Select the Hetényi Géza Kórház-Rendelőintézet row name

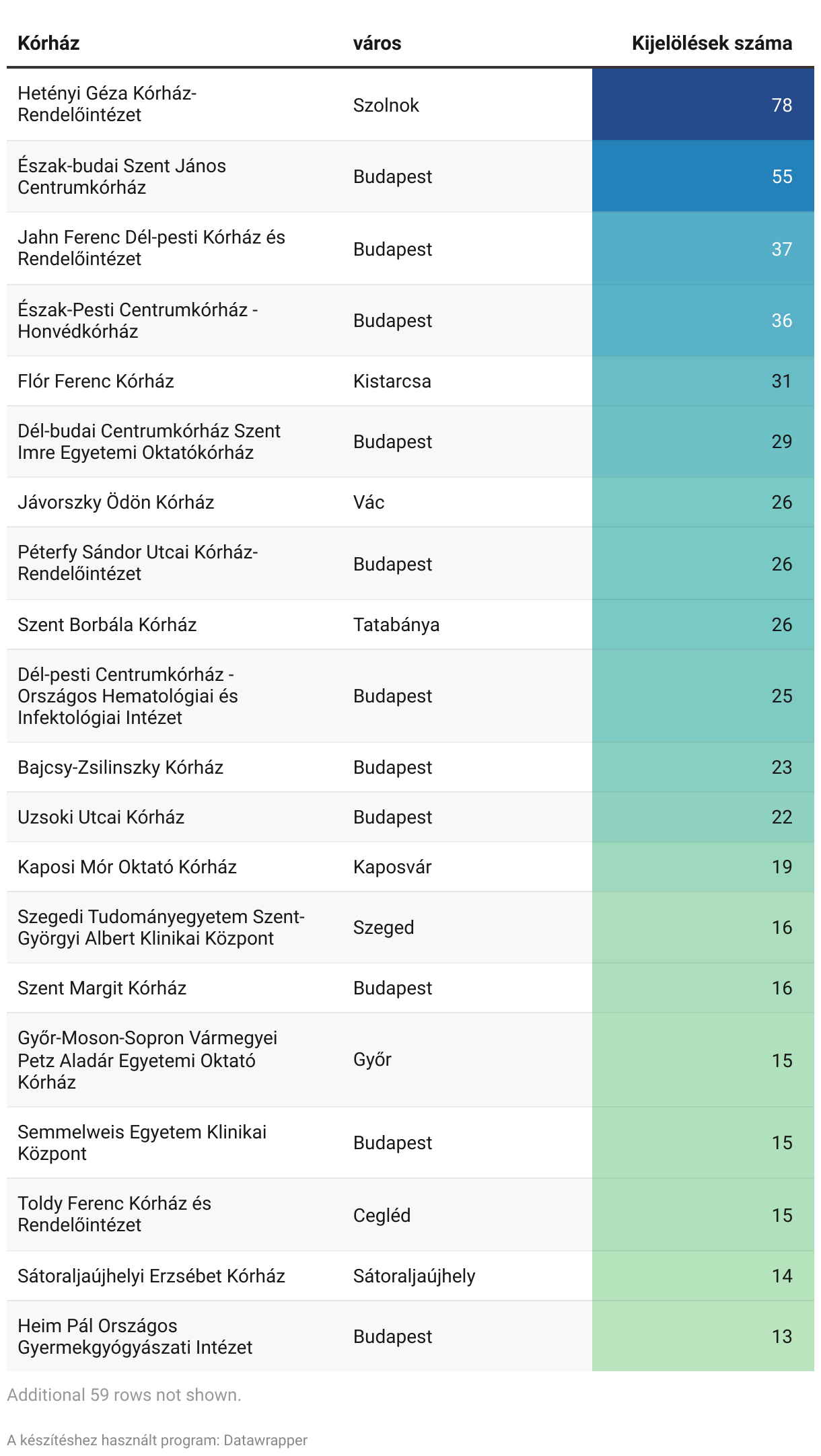coord(107,104)
